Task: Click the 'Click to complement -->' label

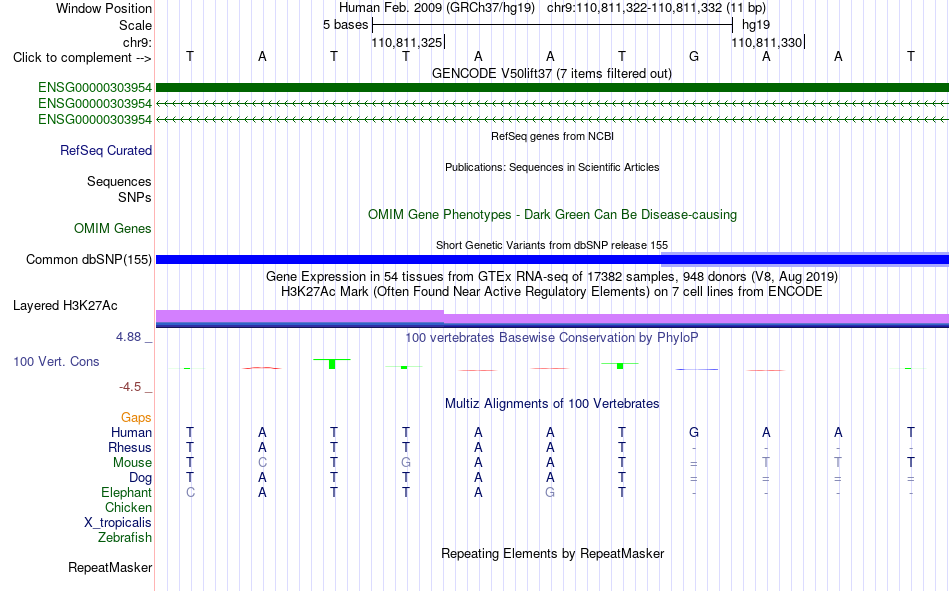Action: tap(82, 58)
